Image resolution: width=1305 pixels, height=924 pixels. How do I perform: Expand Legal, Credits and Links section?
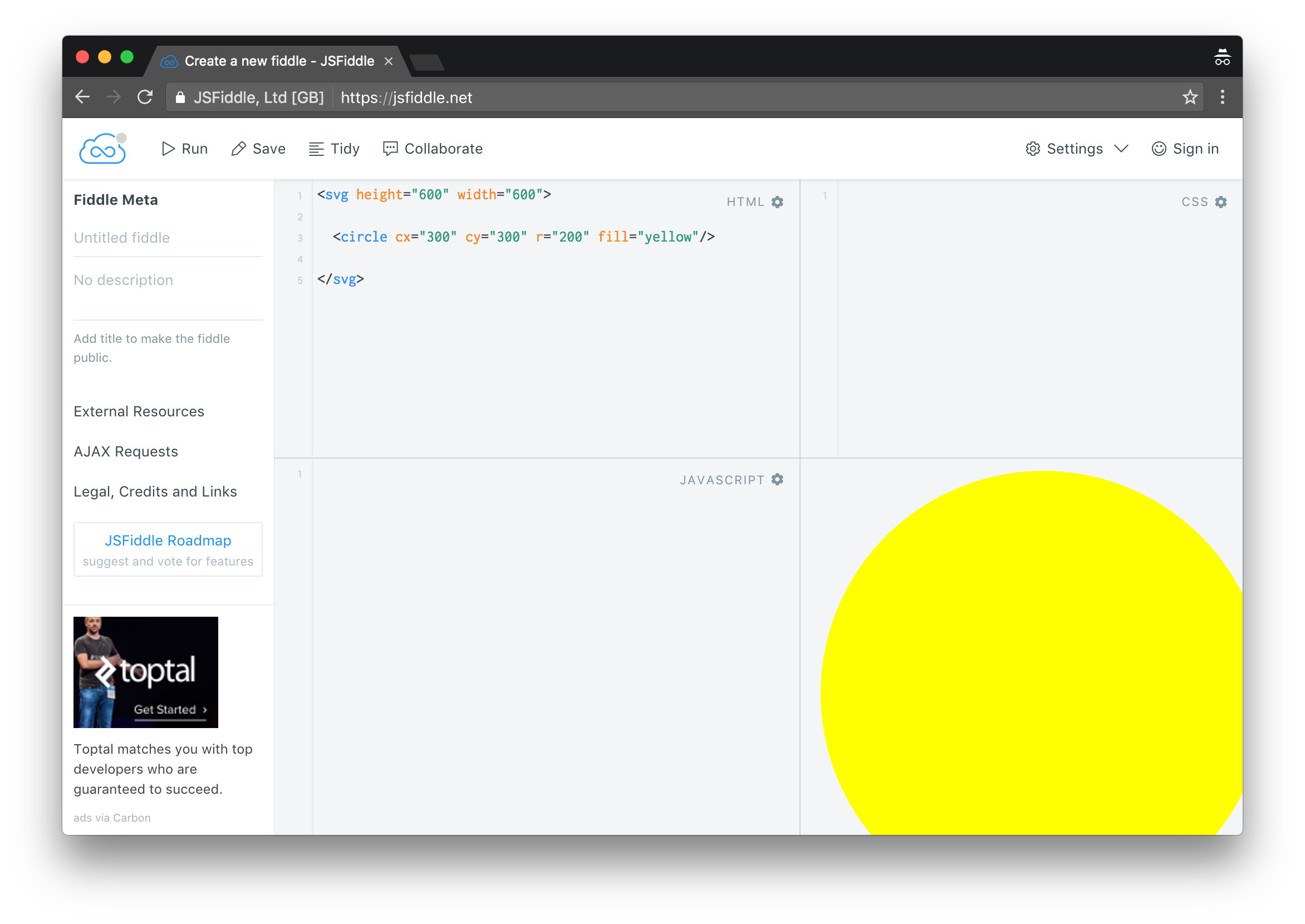[x=155, y=492]
